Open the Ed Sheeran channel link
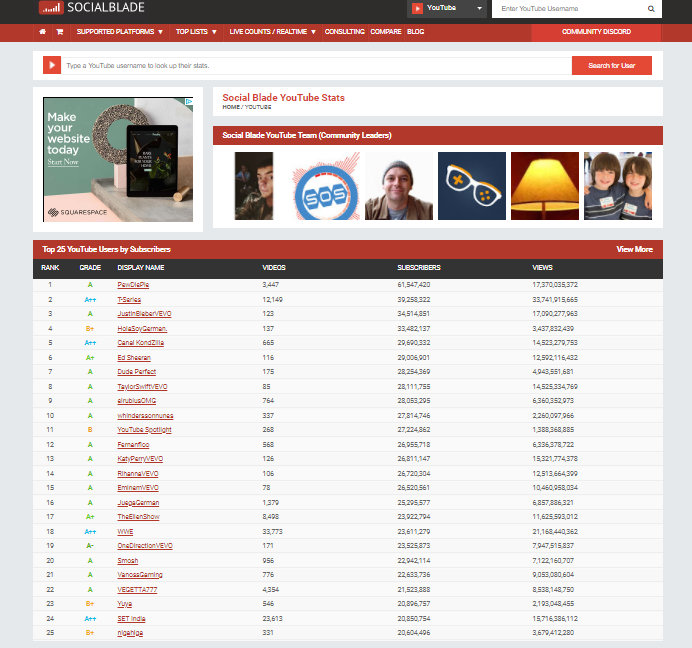Image resolution: width=692 pixels, height=648 pixels. (134, 358)
